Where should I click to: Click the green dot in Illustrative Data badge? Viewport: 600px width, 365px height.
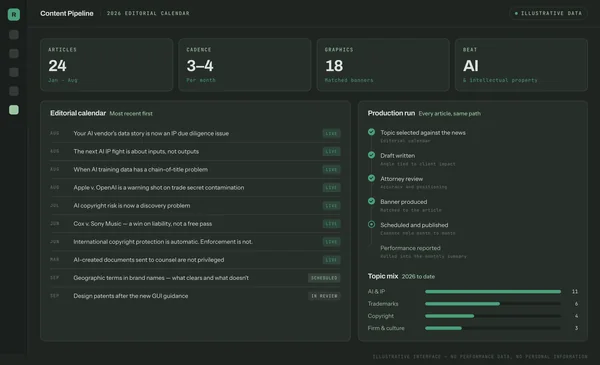516,13
